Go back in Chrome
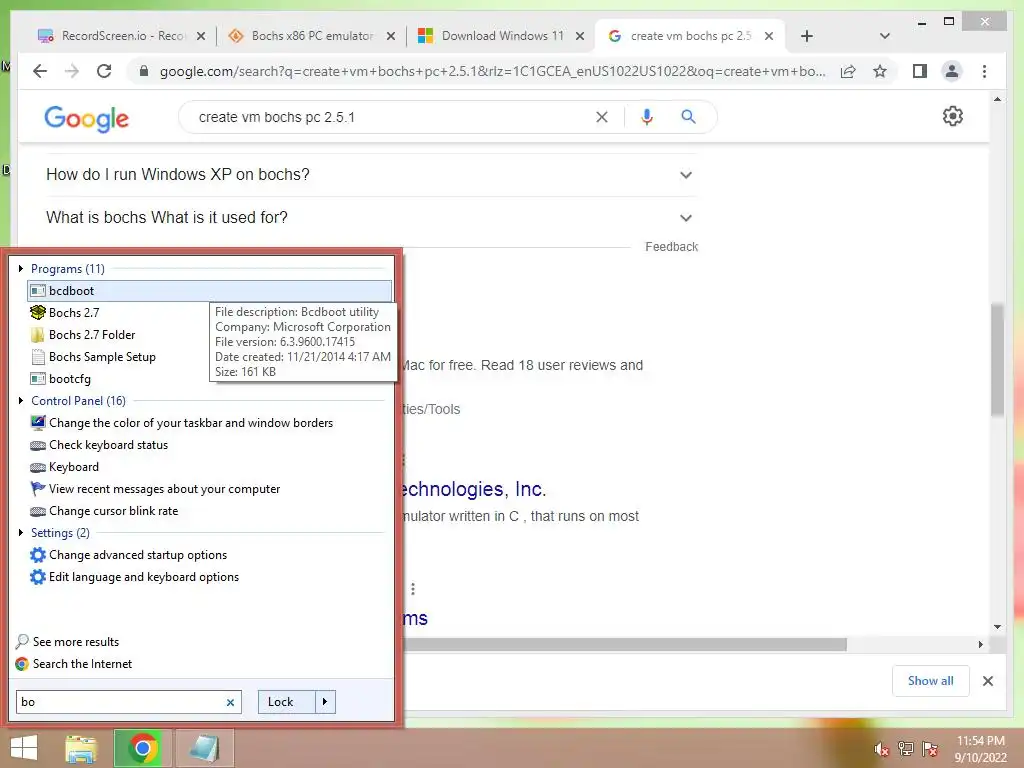 tap(40, 71)
